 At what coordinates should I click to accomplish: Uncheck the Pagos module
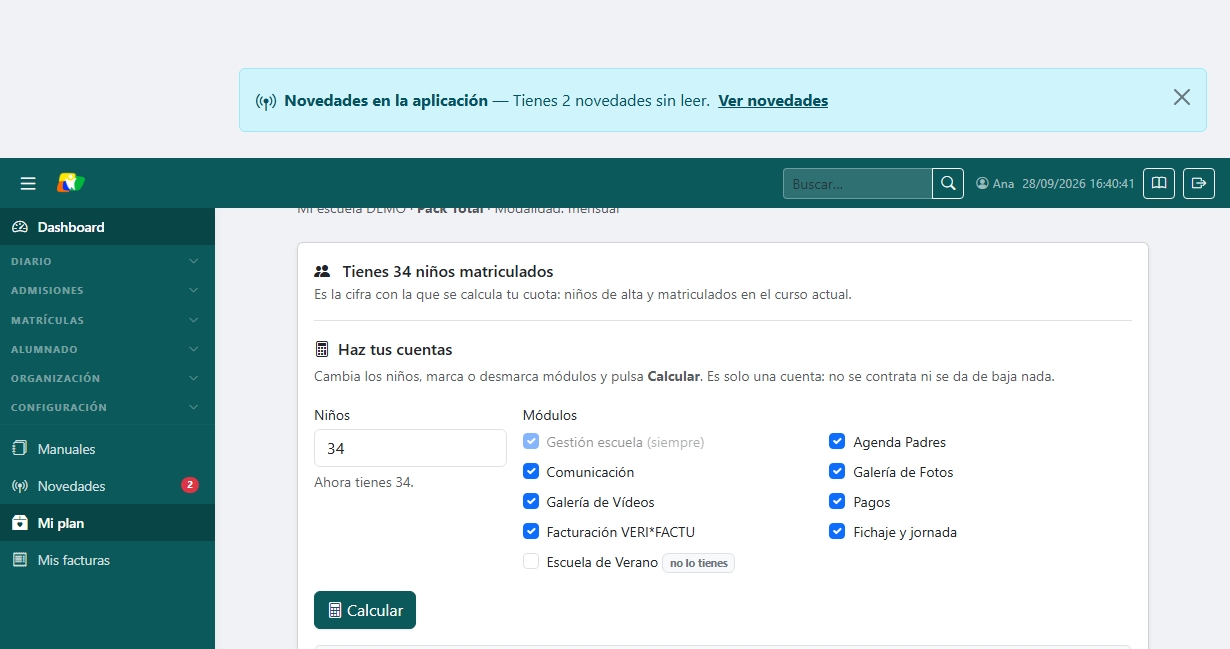pos(837,501)
